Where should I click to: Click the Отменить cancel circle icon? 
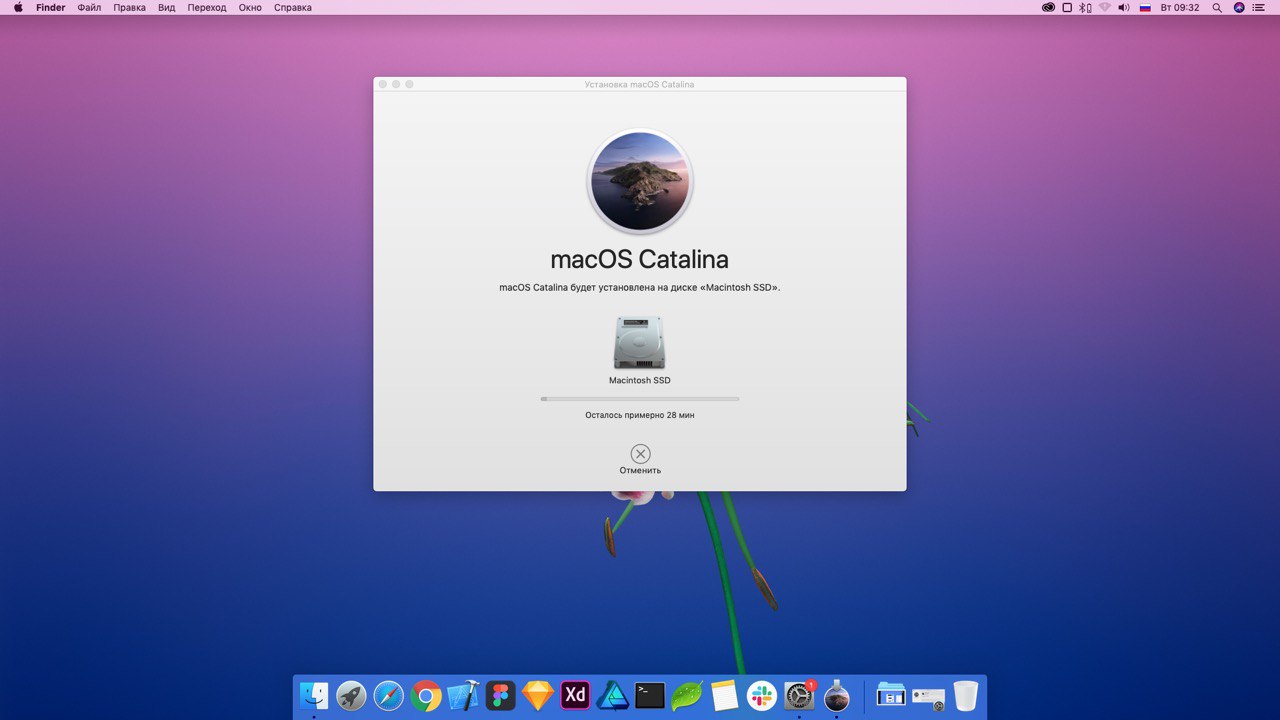pyautogui.click(x=640, y=454)
